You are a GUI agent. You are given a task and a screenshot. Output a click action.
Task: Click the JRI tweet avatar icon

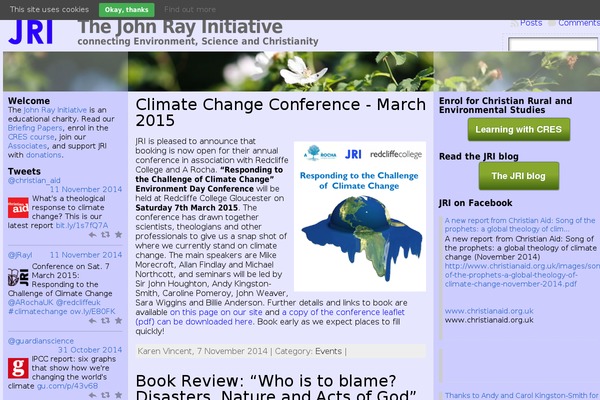click(18, 277)
